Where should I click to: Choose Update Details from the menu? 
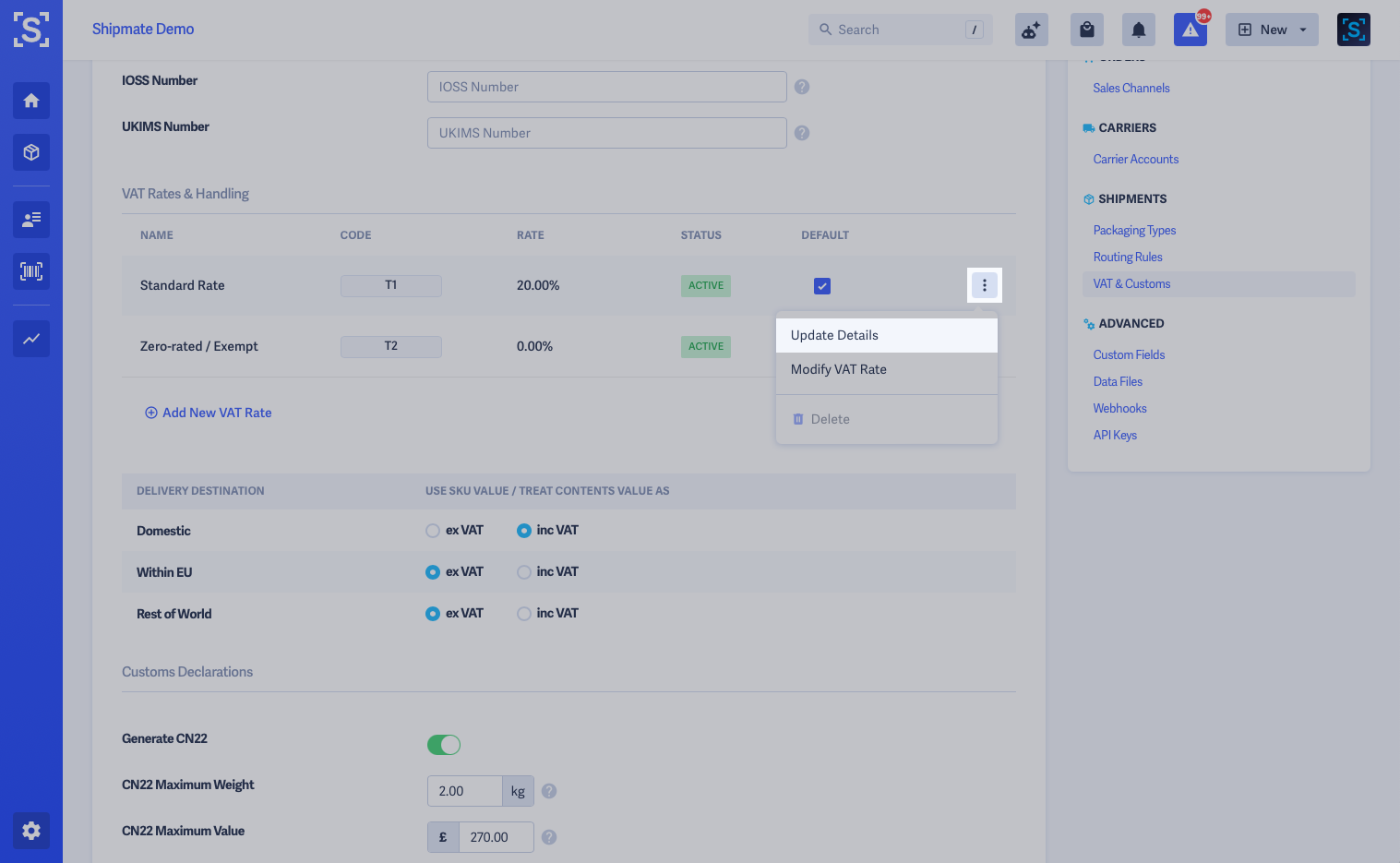(x=887, y=335)
